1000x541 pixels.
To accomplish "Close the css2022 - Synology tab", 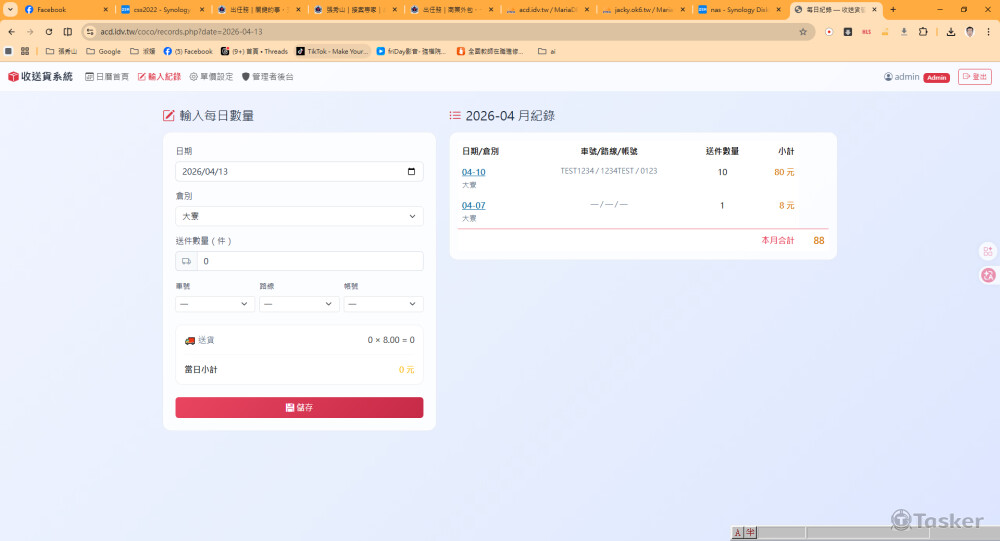I will pyautogui.click(x=202, y=10).
